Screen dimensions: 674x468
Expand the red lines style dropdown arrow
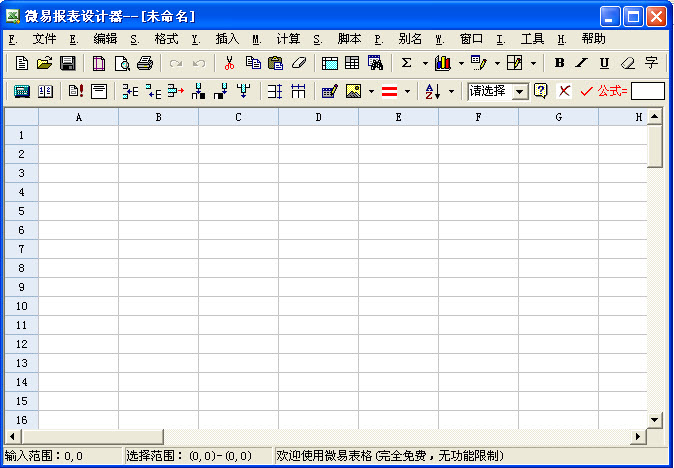(407, 91)
